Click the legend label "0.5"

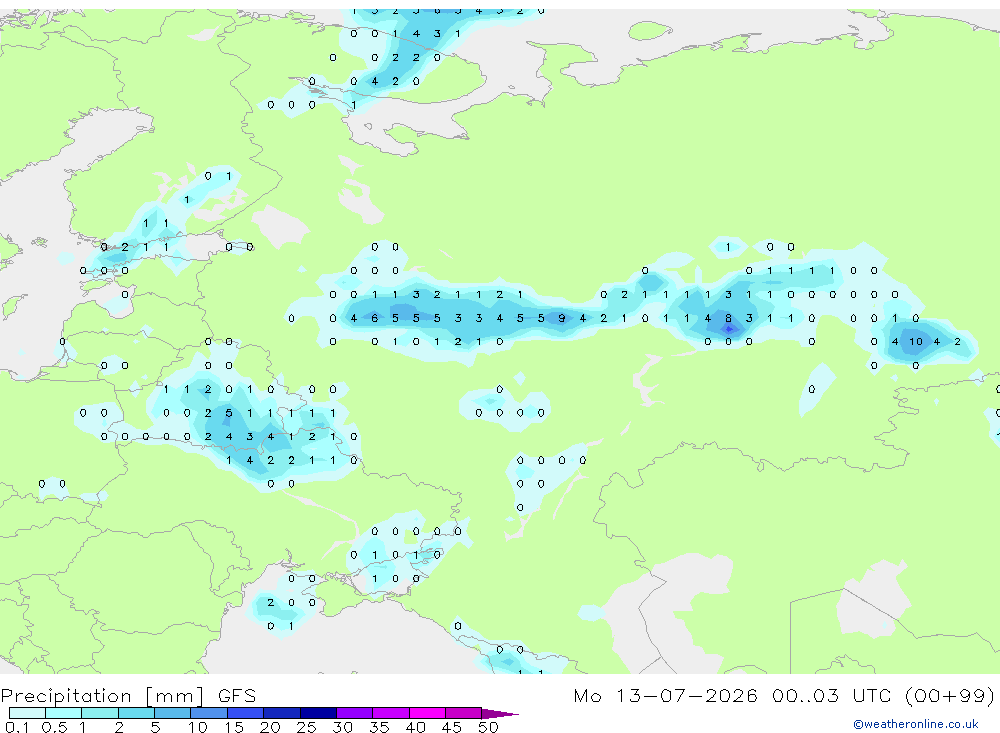tap(54, 727)
